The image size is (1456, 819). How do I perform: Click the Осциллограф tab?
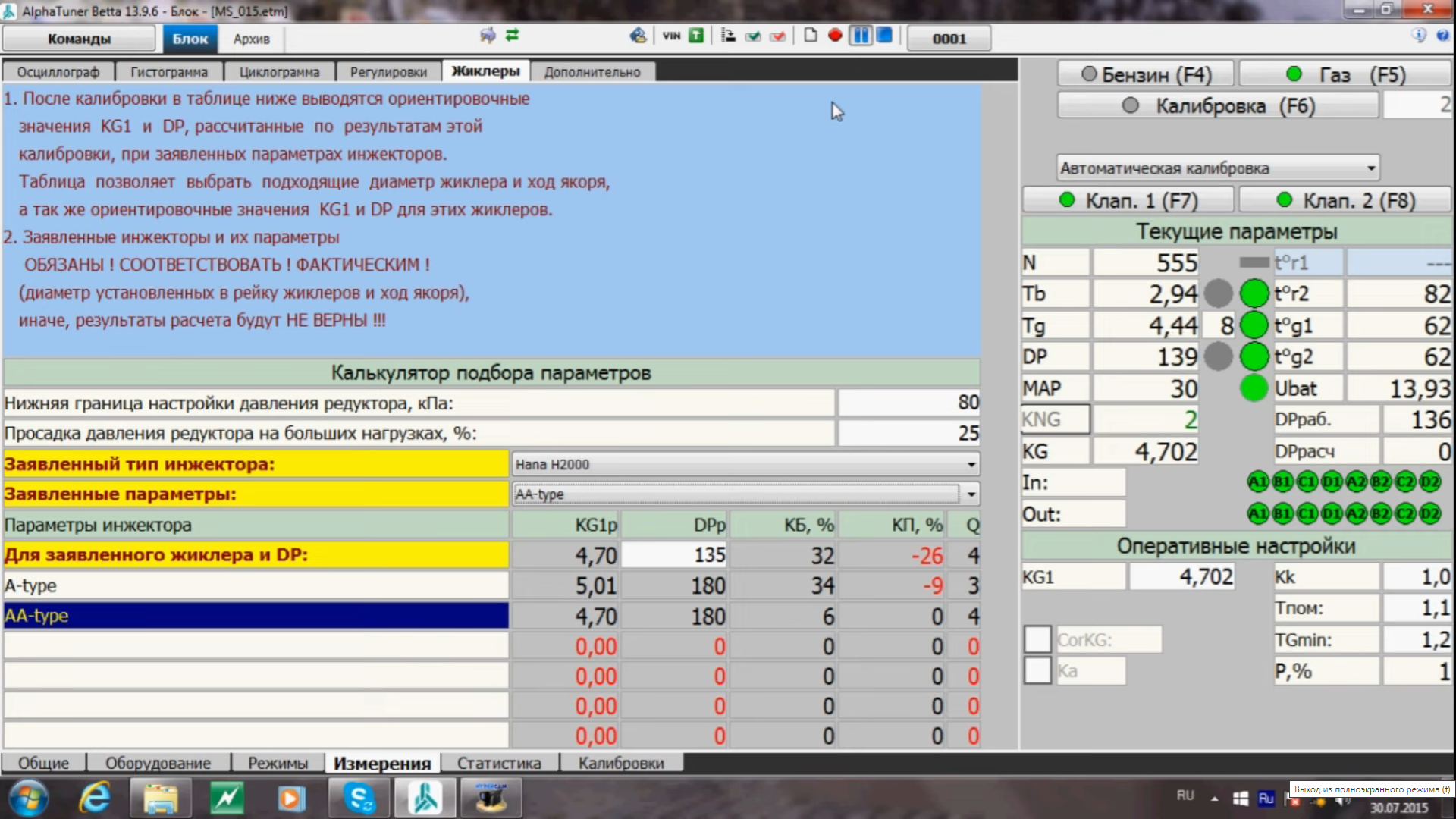tap(58, 71)
